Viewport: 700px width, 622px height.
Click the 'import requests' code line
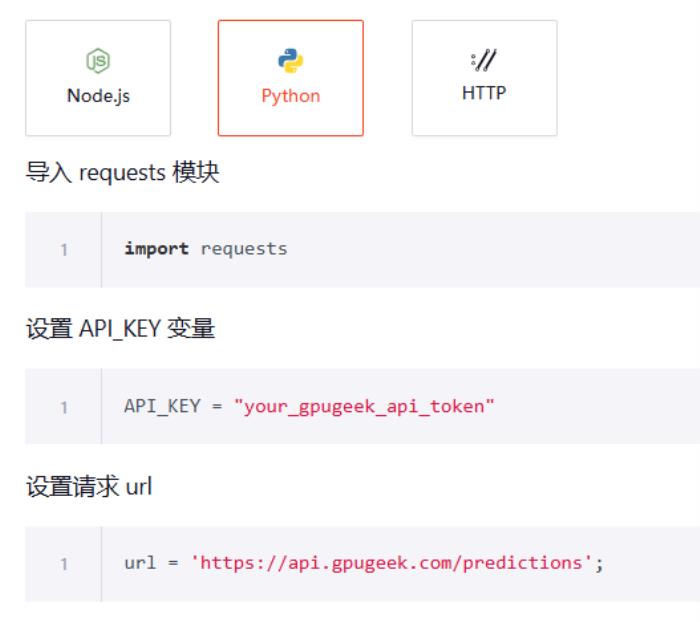point(206,249)
